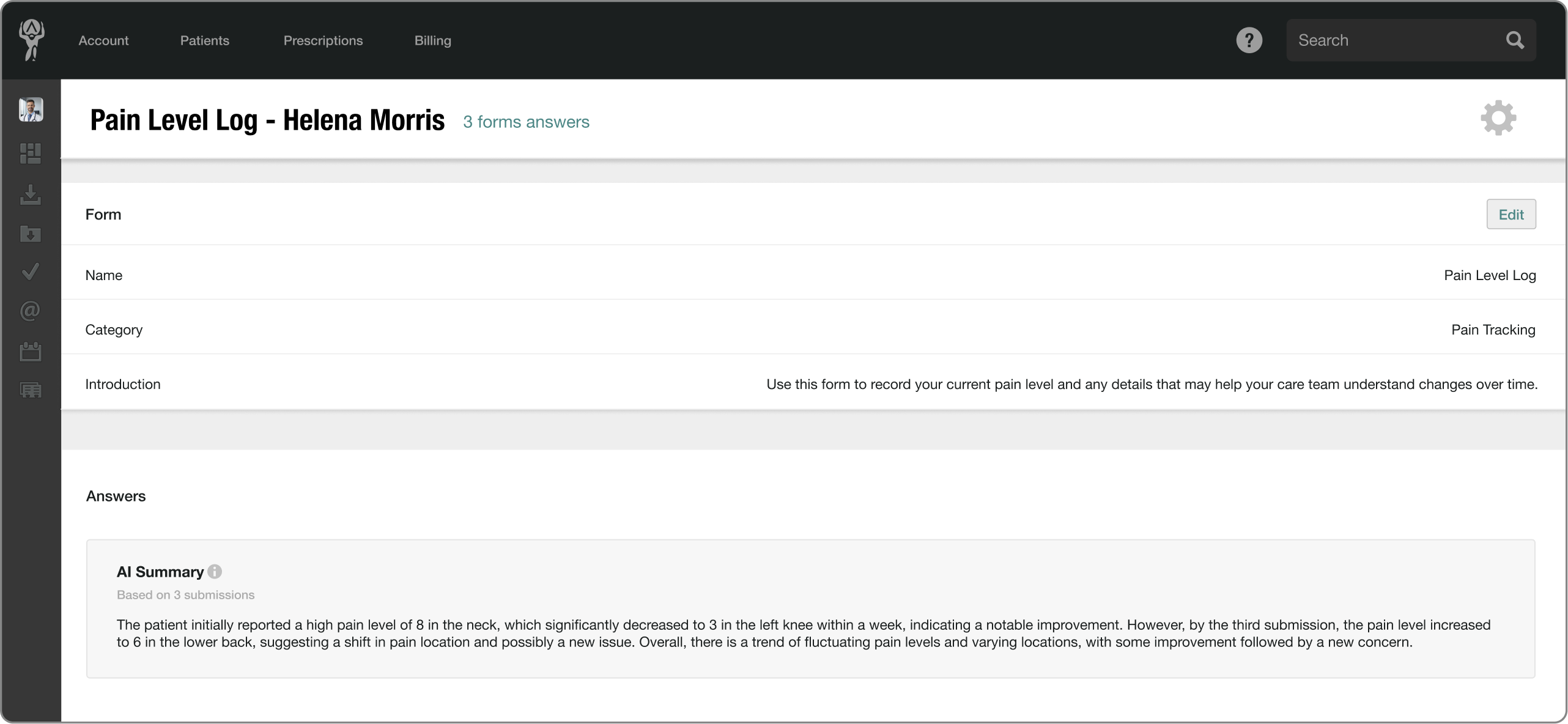Open the dashboard grid icon in sidebar
Viewport: 1568px width, 724px height.
click(x=31, y=153)
